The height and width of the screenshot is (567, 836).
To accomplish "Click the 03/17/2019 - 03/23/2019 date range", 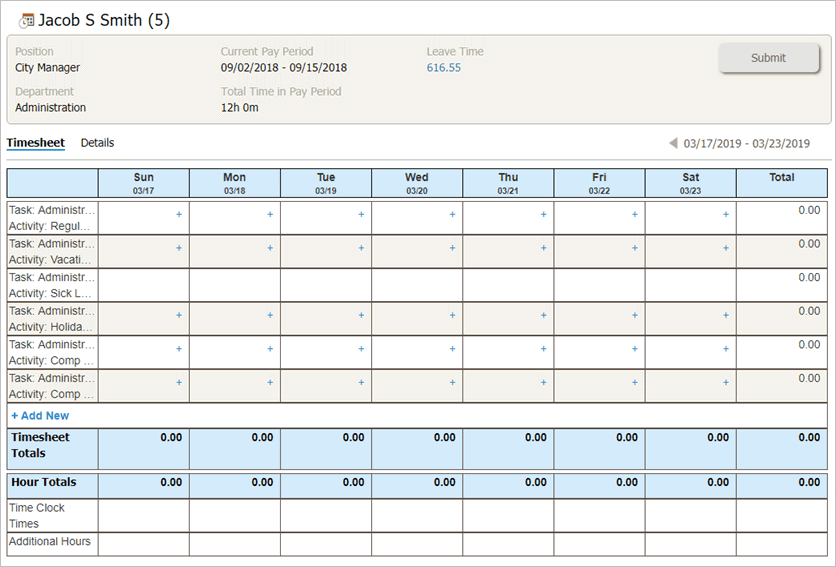I will (746, 144).
